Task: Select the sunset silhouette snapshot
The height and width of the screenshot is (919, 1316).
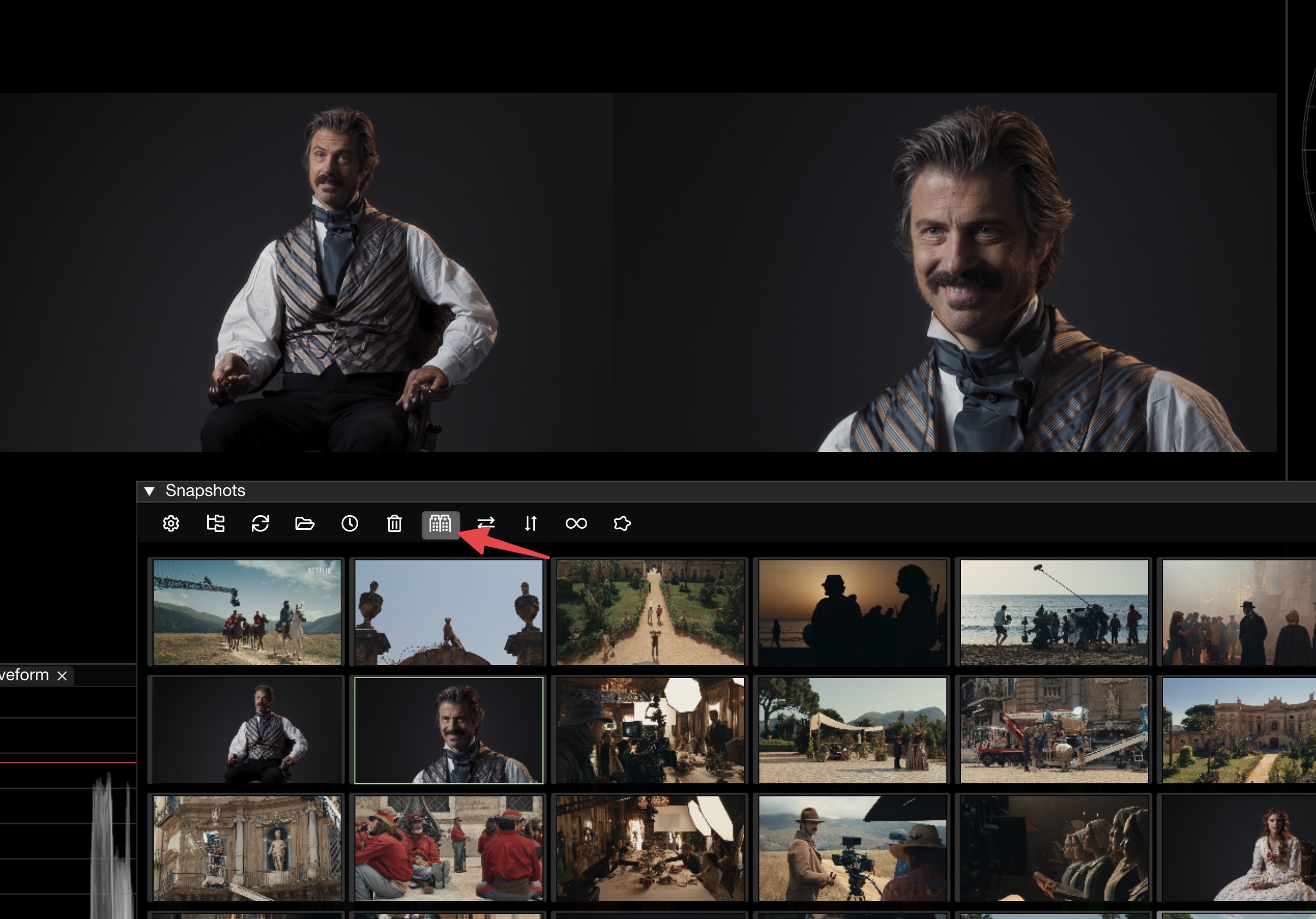Action: (852, 613)
